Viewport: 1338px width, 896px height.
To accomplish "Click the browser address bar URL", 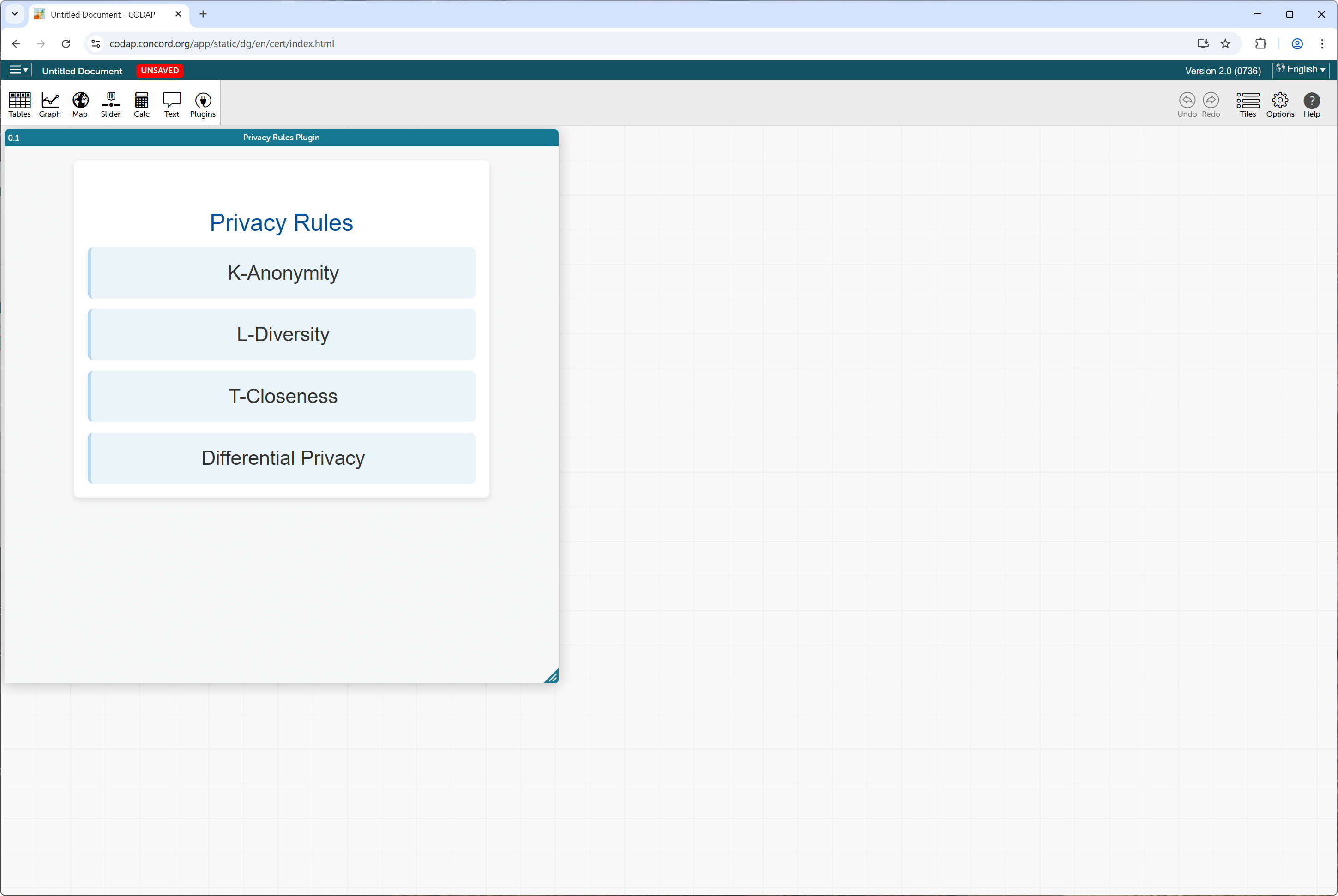I will pyautogui.click(x=222, y=43).
